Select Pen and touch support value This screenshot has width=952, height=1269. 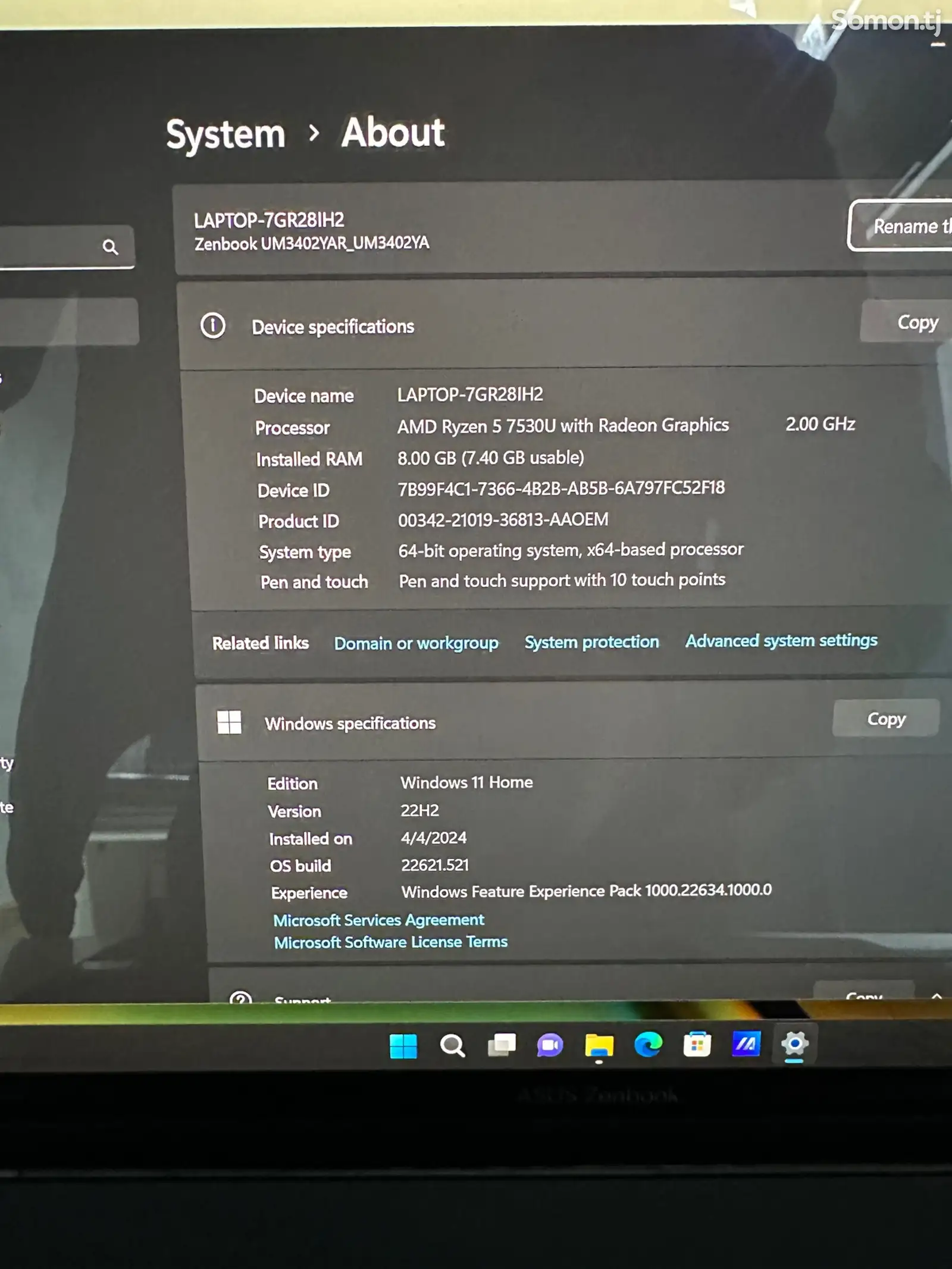click(x=562, y=580)
